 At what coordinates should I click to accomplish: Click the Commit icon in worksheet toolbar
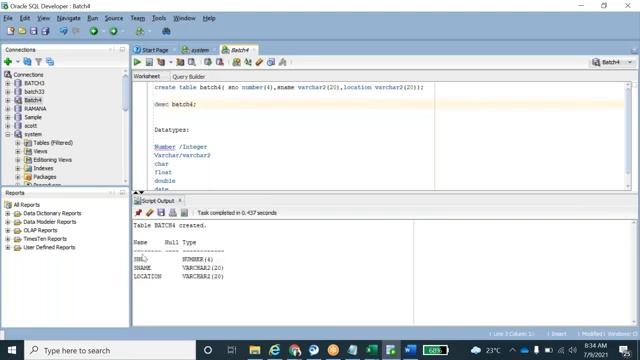coord(208,62)
